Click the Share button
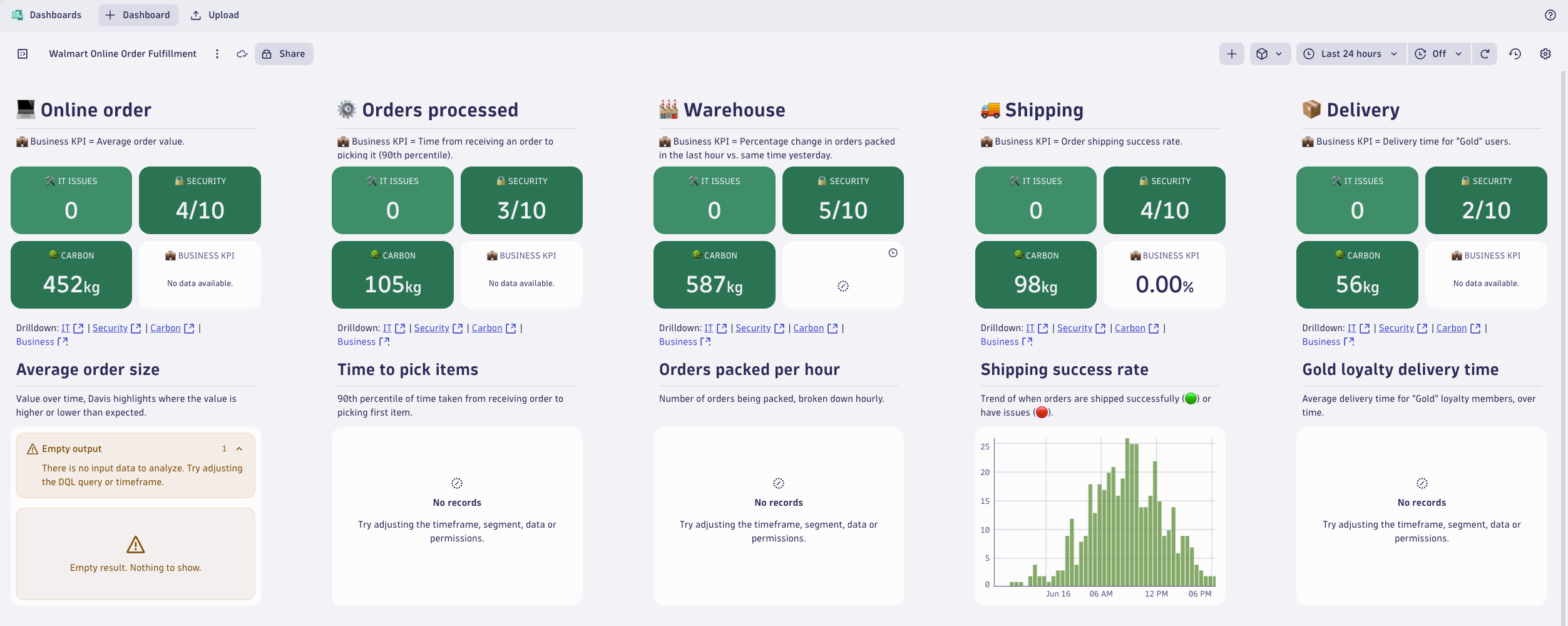This screenshot has width=1568, height=626. point(284,54)
